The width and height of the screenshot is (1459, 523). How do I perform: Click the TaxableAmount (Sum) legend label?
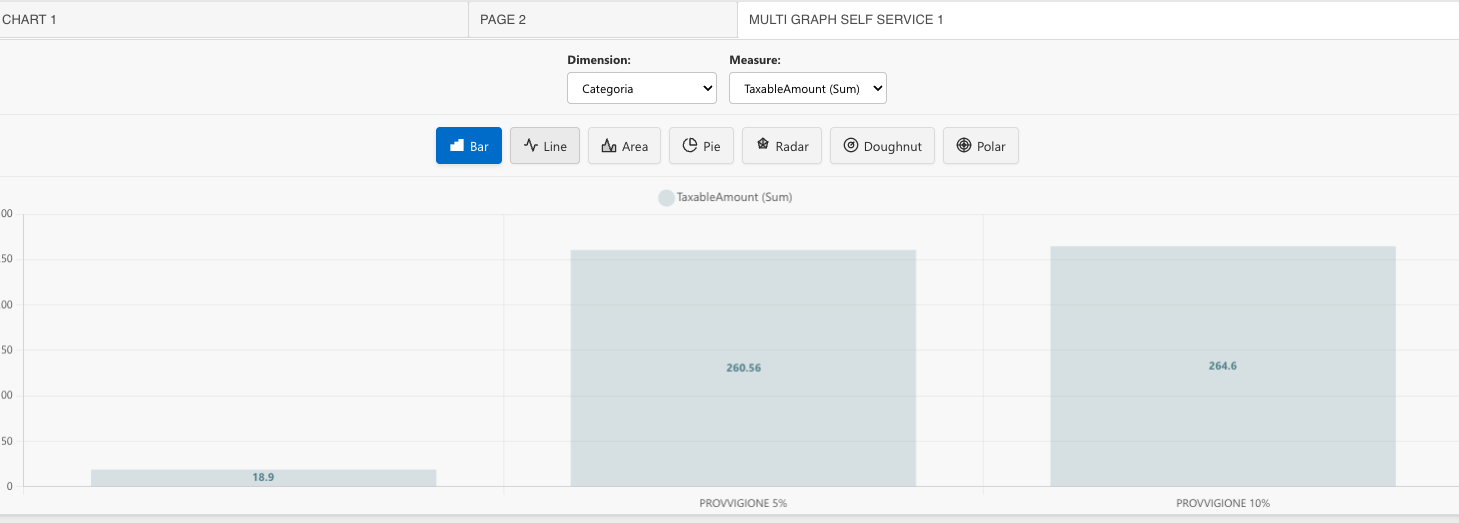pos(734,198)
